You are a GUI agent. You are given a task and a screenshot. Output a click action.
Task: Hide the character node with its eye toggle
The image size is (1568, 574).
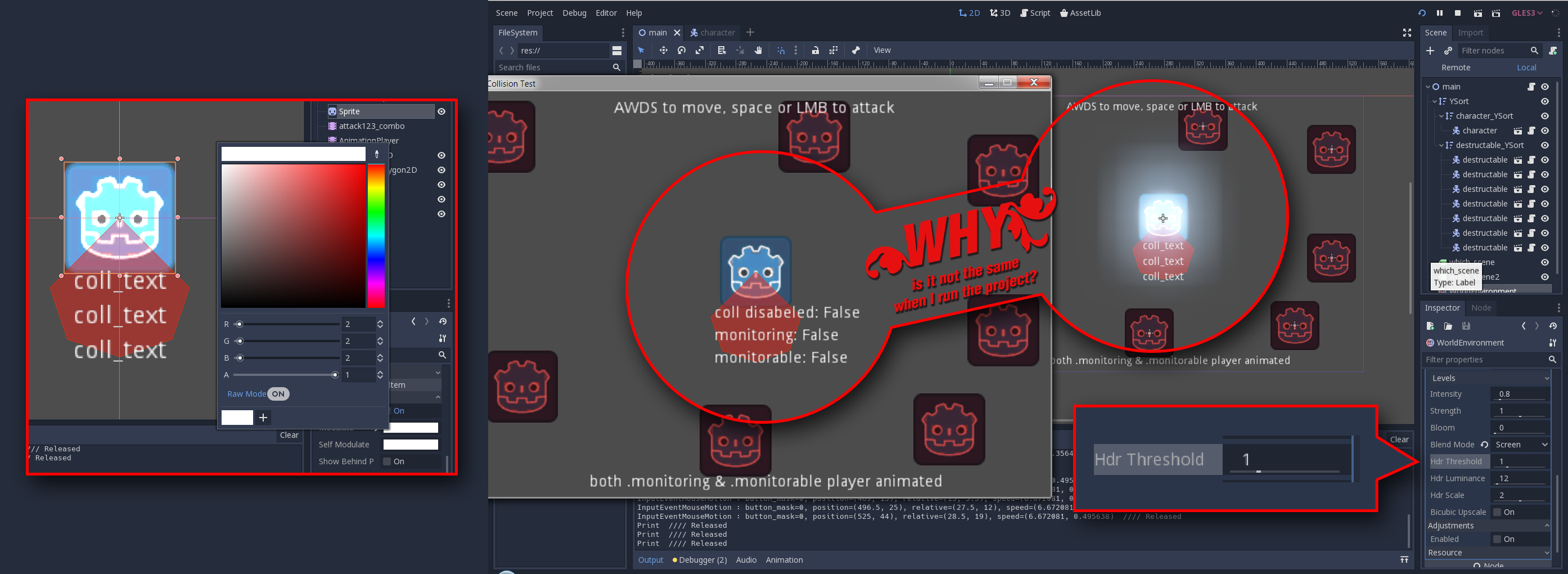pos(1545,131)
